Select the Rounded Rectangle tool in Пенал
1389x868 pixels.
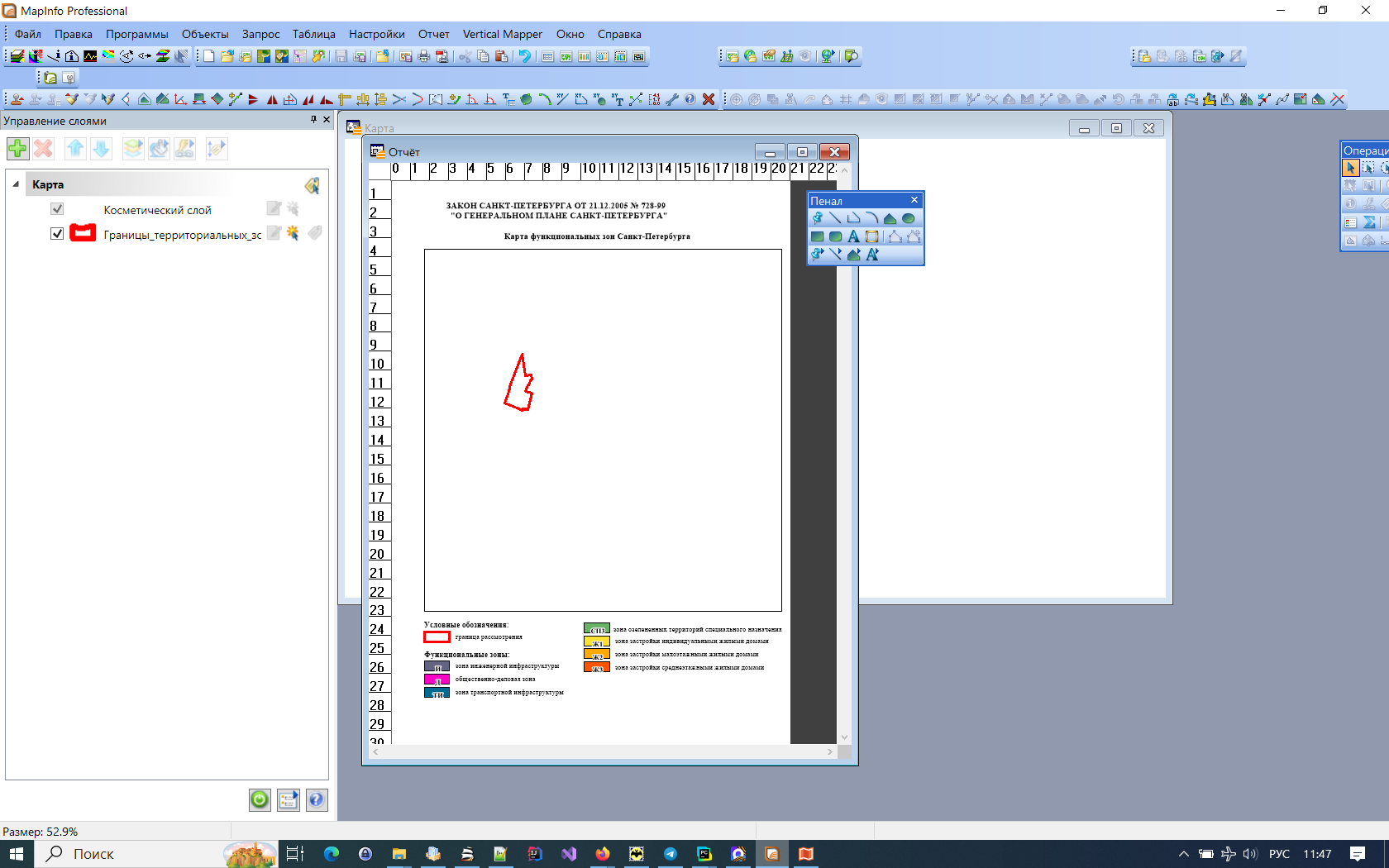(x=835, y=236)
